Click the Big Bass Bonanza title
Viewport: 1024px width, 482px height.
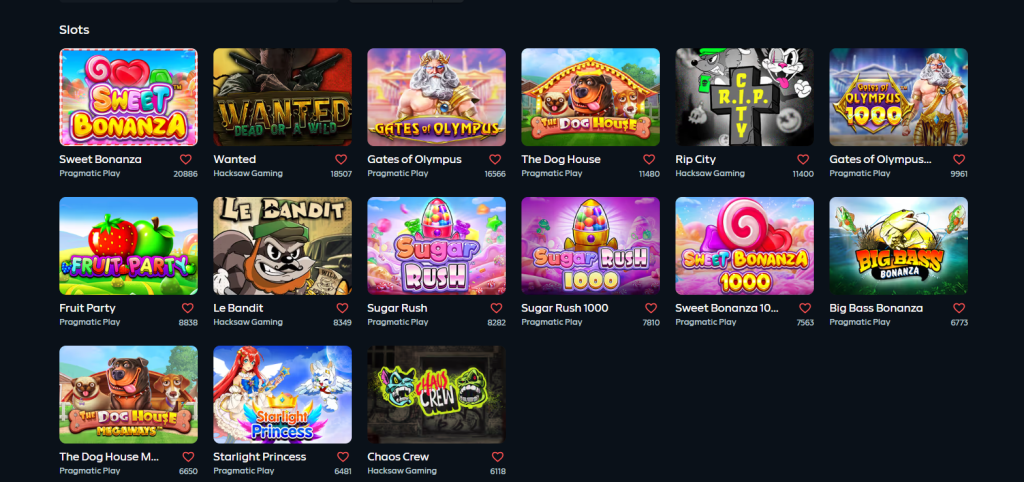tap(876, 308)
